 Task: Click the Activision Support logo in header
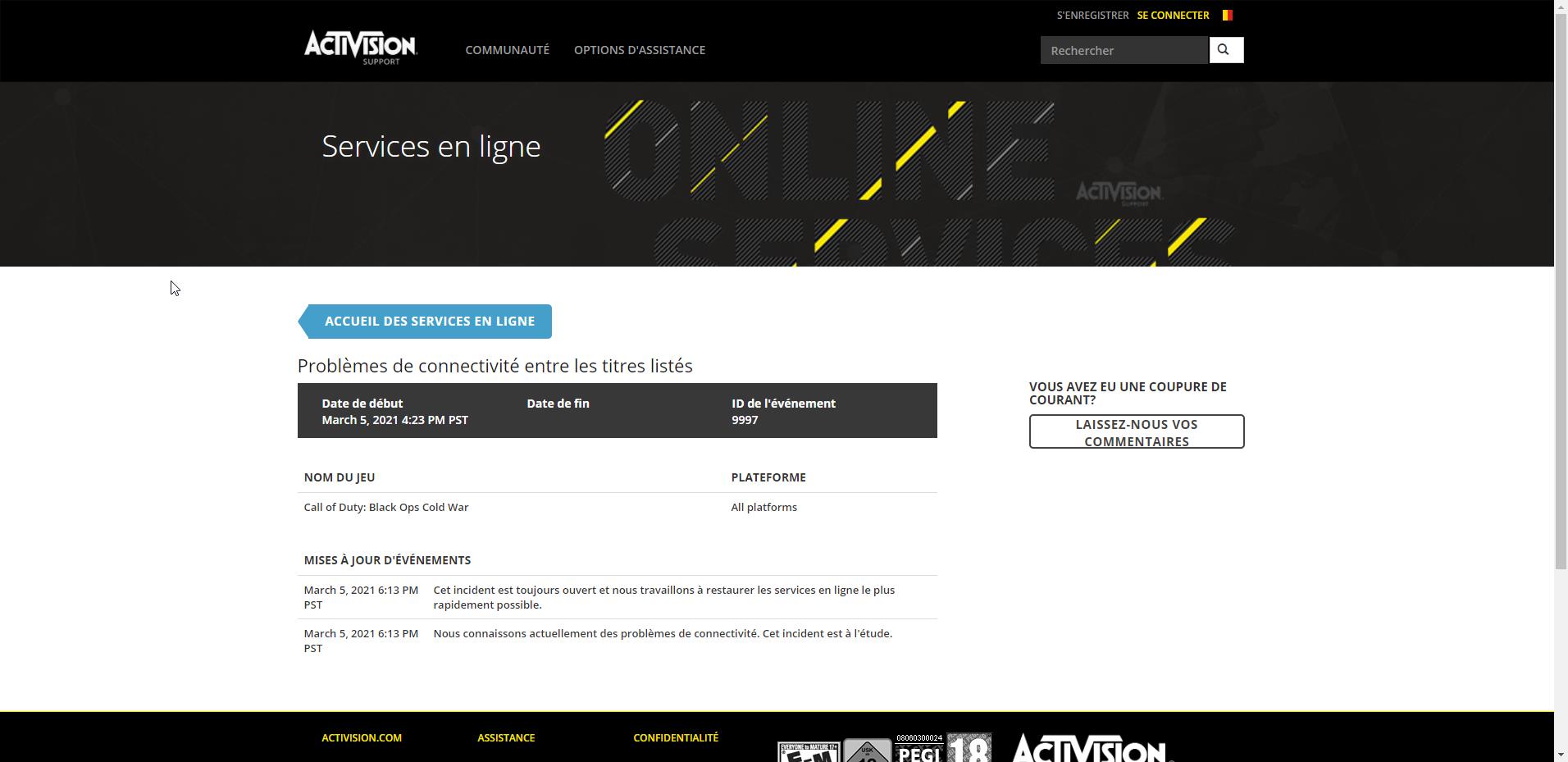pyautogui.click(x=360, y=48)
